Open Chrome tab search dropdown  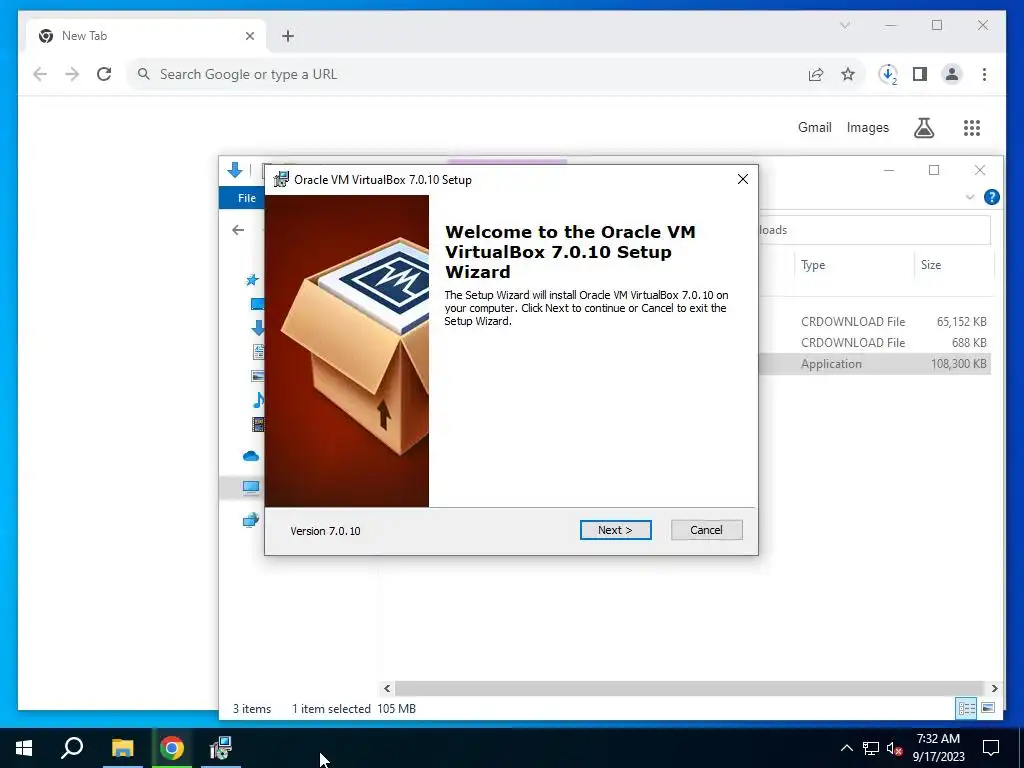[844, 25]
